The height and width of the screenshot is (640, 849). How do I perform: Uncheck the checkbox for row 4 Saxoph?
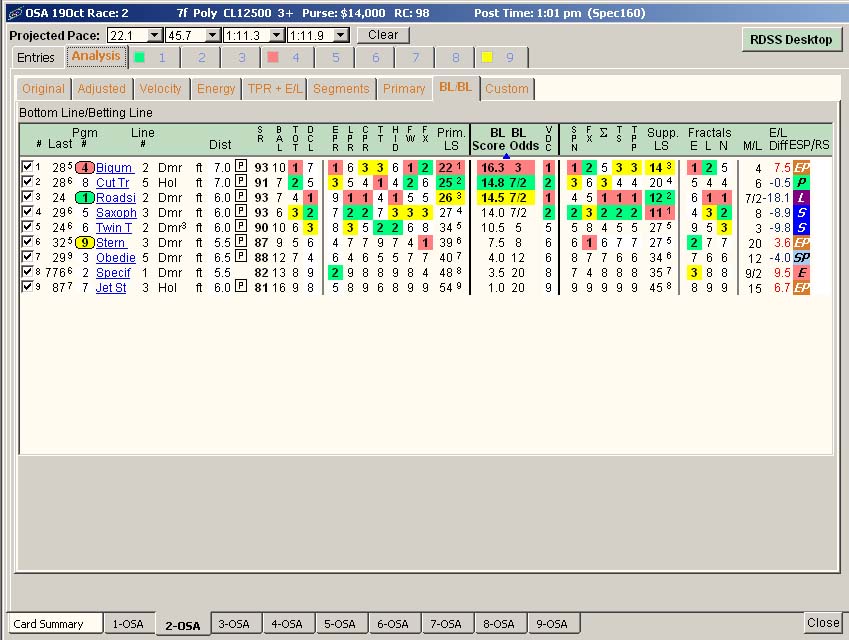tap(27, 212)
